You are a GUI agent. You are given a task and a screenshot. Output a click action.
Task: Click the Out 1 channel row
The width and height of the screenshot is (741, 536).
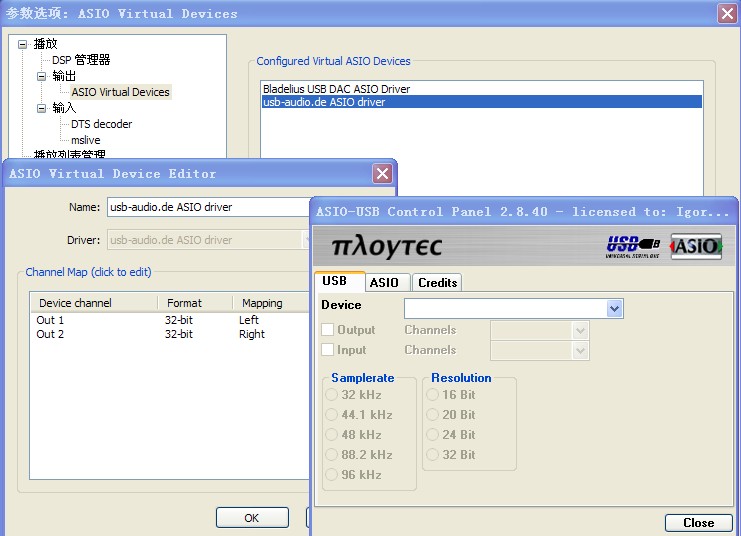170,320
